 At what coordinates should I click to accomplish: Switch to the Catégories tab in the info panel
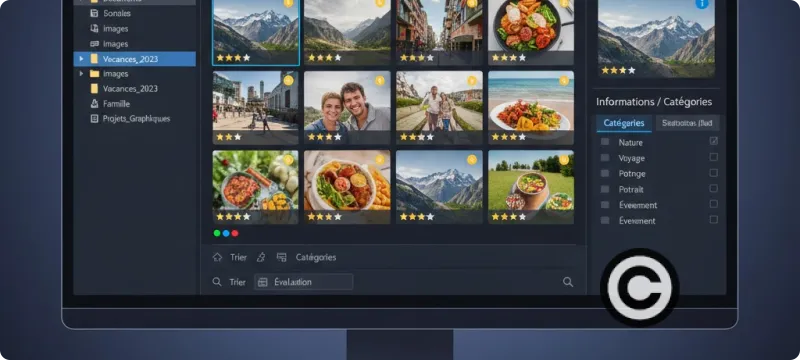pyautogui.click(x=623, y=123)
